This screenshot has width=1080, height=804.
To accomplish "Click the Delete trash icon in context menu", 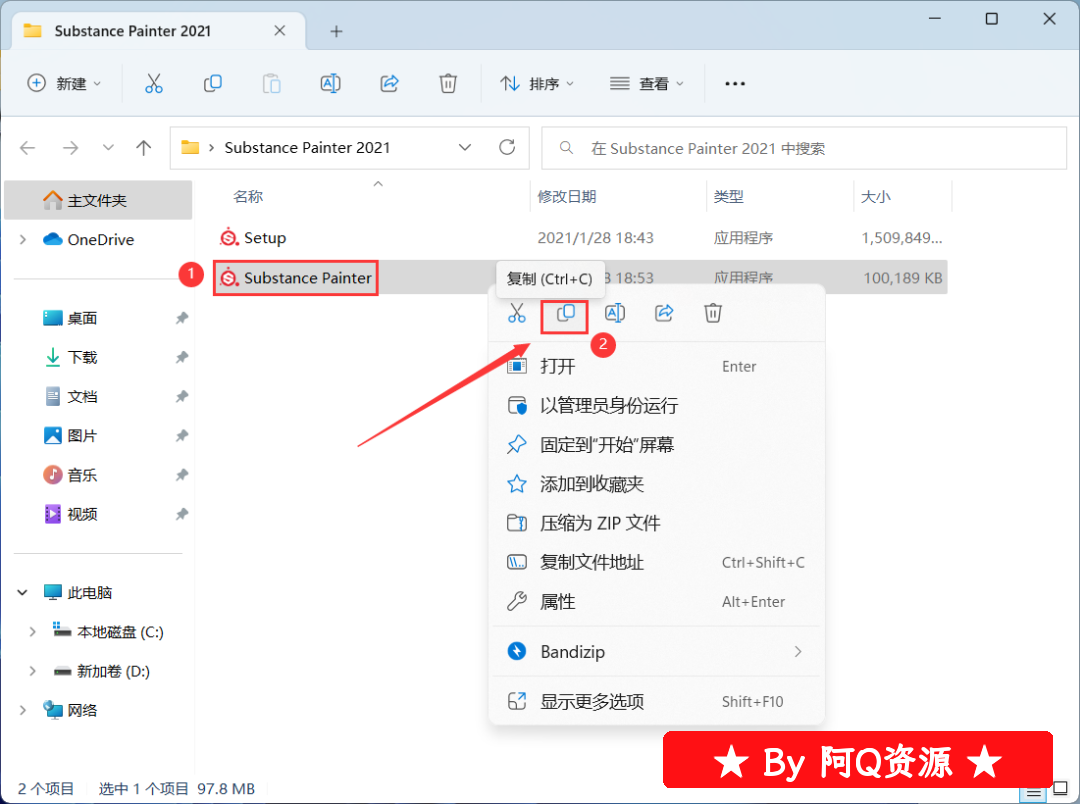I will 713,313.
